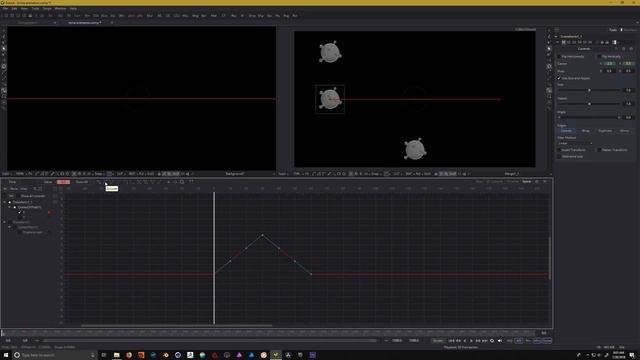Viewport: 640px width, 360px height.
Task: Toggle the Transform1_1 checkbox in the spline tree
Action: [x=9, y=202]
